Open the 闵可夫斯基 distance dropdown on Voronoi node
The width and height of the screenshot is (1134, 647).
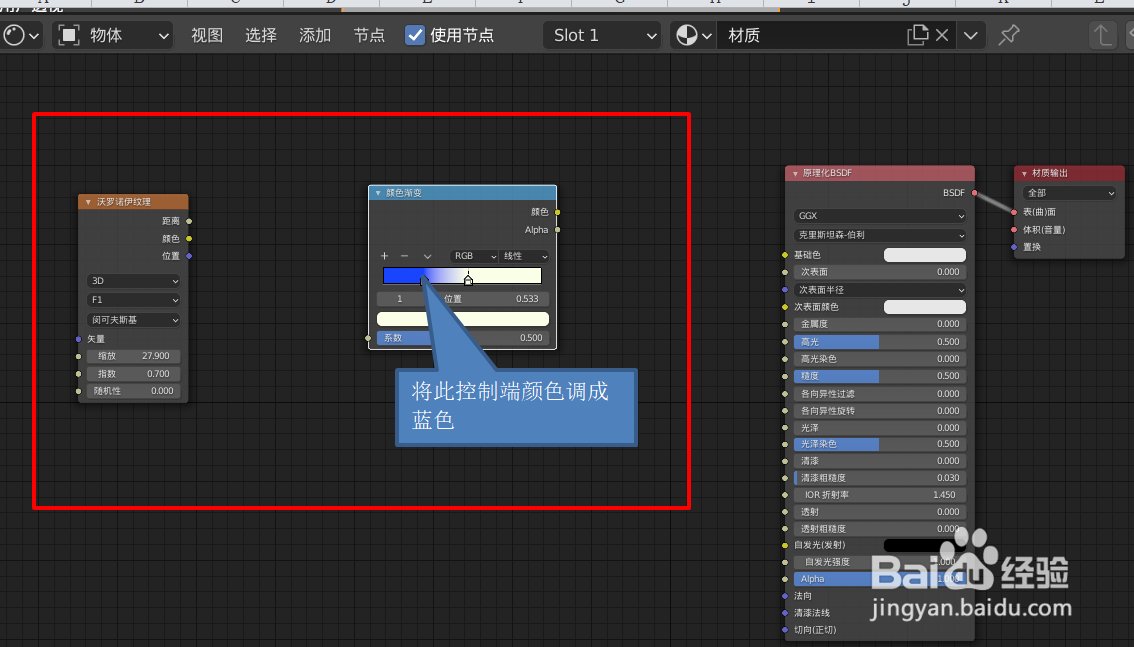pyautogui.click(x=133, y=319)
